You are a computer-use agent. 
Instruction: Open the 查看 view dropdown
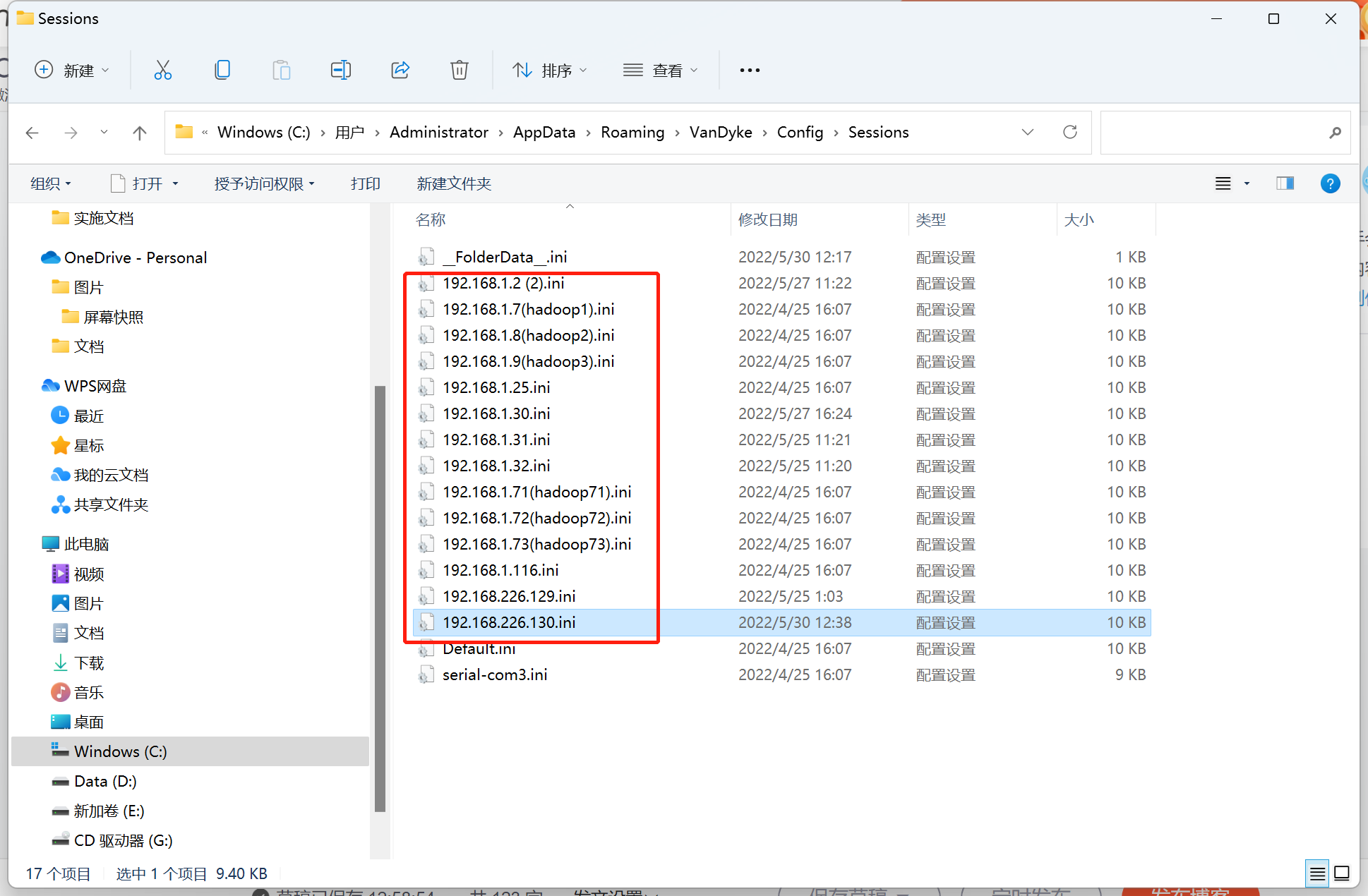pyautogui.click(x=661, y=70)
